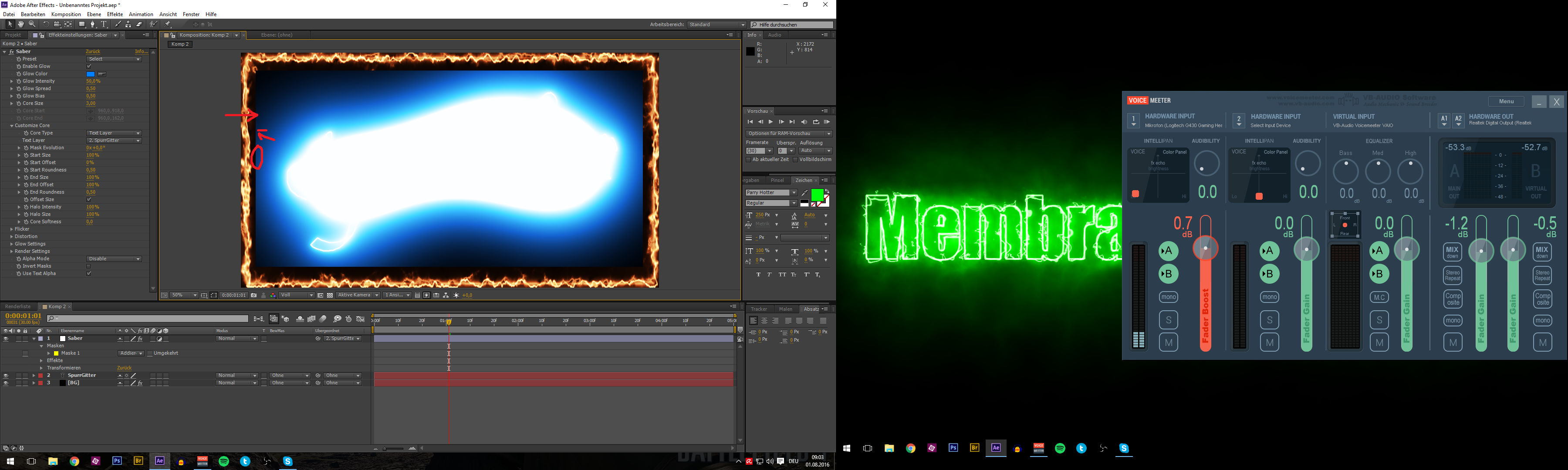Uncheck the Enable Glow checkbox

coord(89,66)
